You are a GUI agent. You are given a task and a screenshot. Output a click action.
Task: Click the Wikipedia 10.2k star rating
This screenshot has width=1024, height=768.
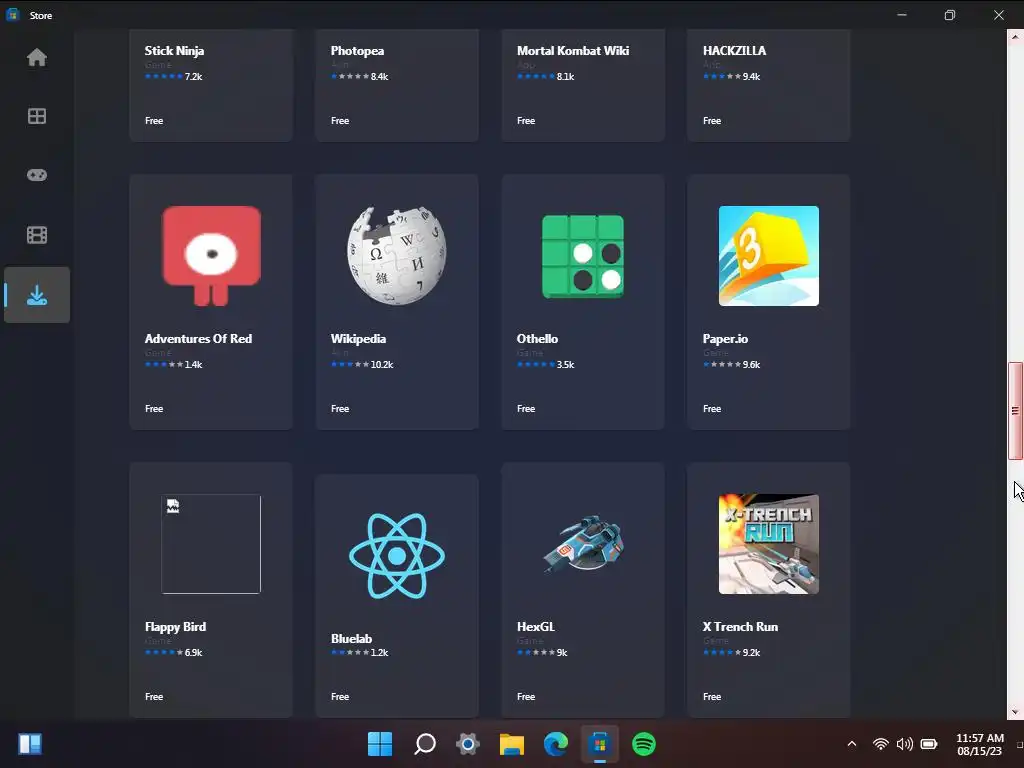(362, 364)
